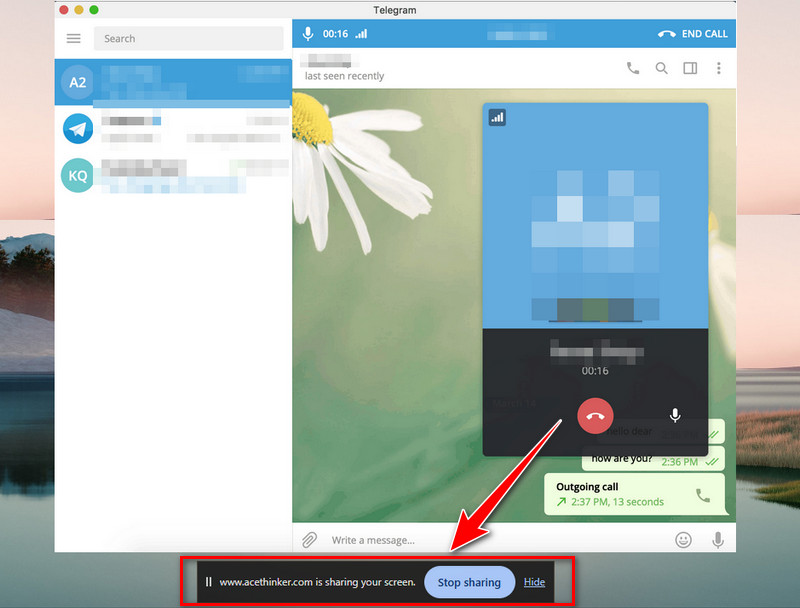Hang up with the red call button

point(596,415)
